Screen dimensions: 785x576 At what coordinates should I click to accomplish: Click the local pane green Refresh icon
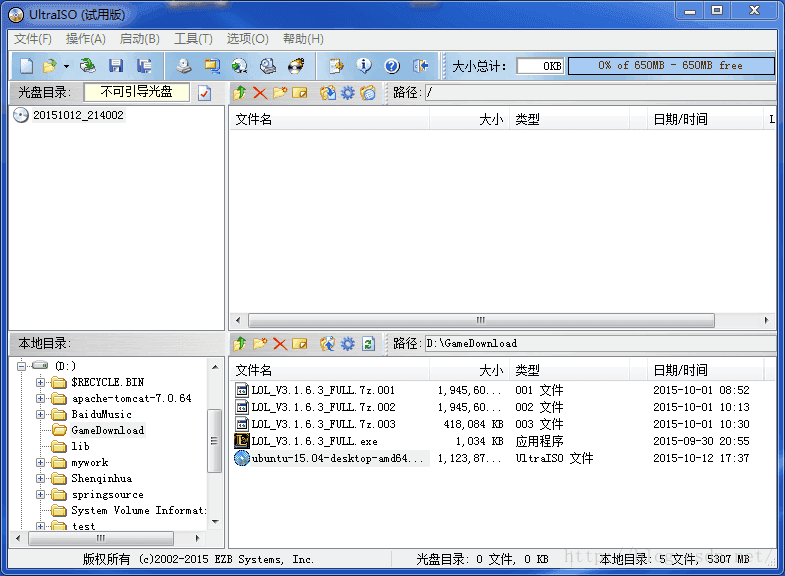(x=368, y=344)
